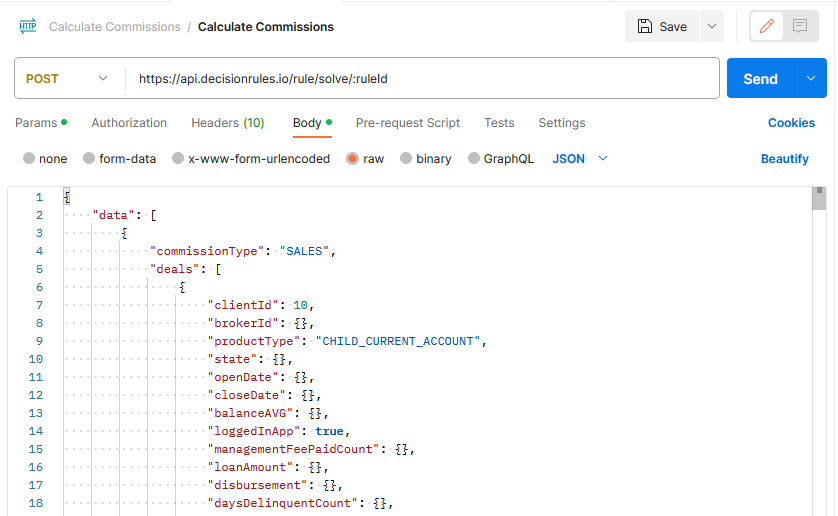This screenshot has height=516, width=838.
Task: Select the GraphQL body radio option
Action: 474,158
